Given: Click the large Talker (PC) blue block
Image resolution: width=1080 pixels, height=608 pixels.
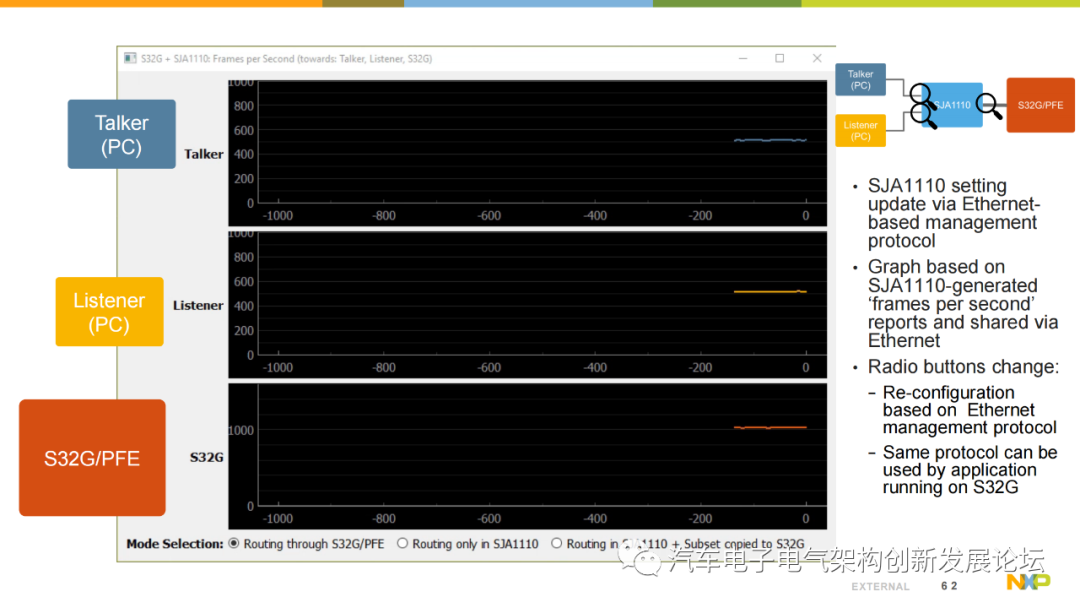Looking at the screenshot, I should [121, 134].
